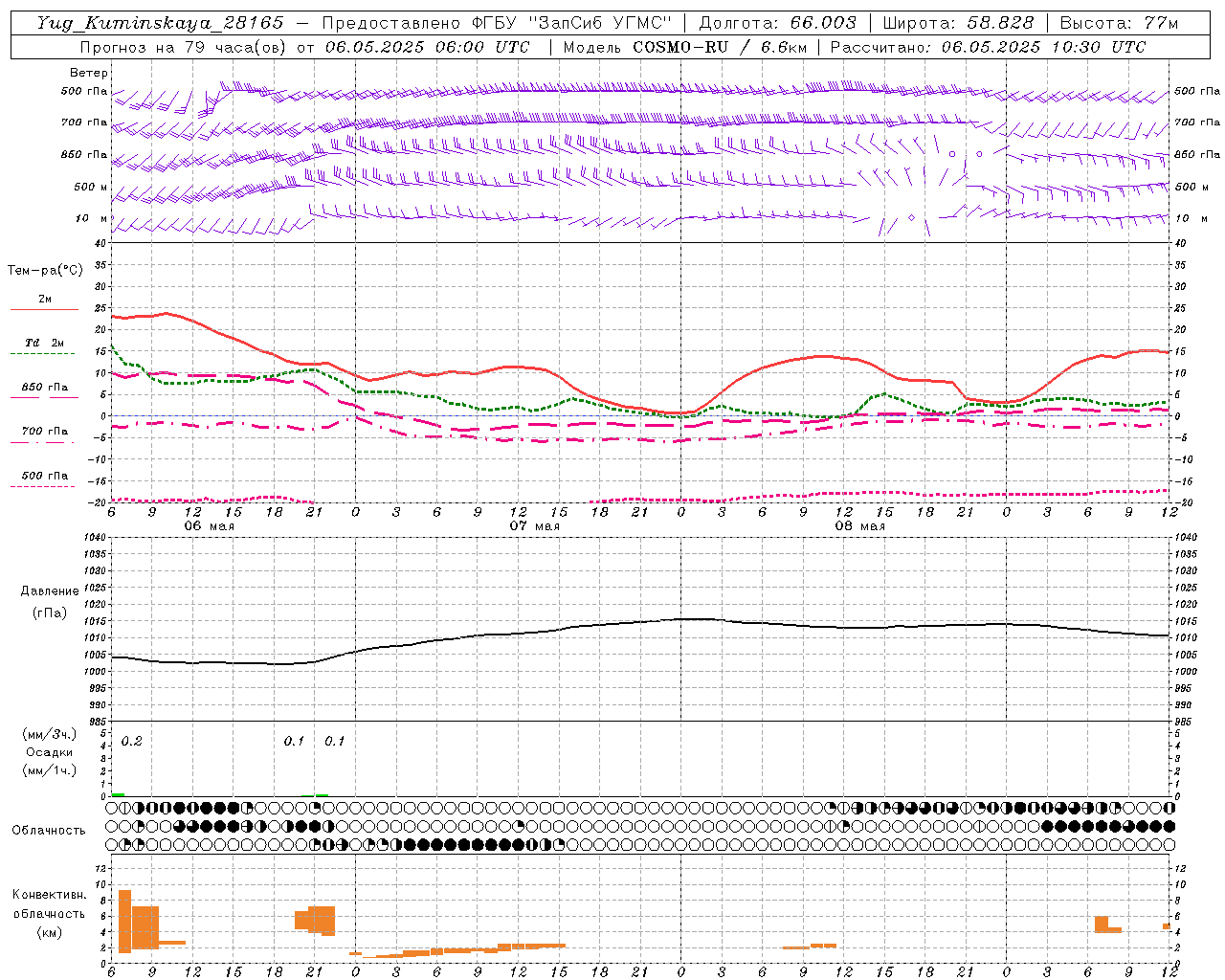Click the (мм/3ч.) unit label
Screen dimensions: 1225x980
pyautogui.click(x=49, y=734)
